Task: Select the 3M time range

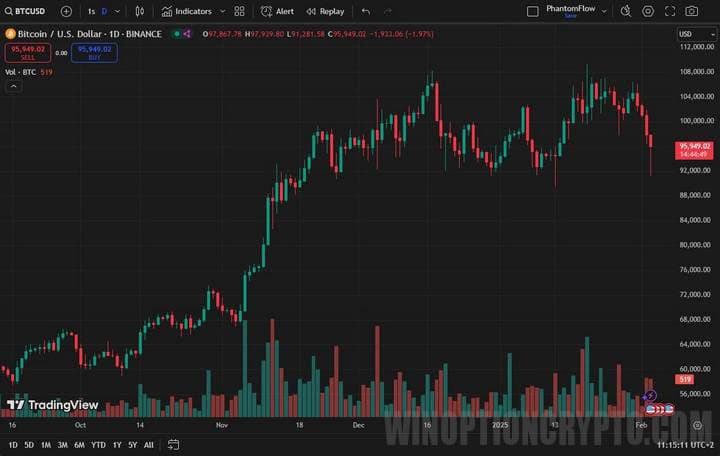Action: pos(62,444)
